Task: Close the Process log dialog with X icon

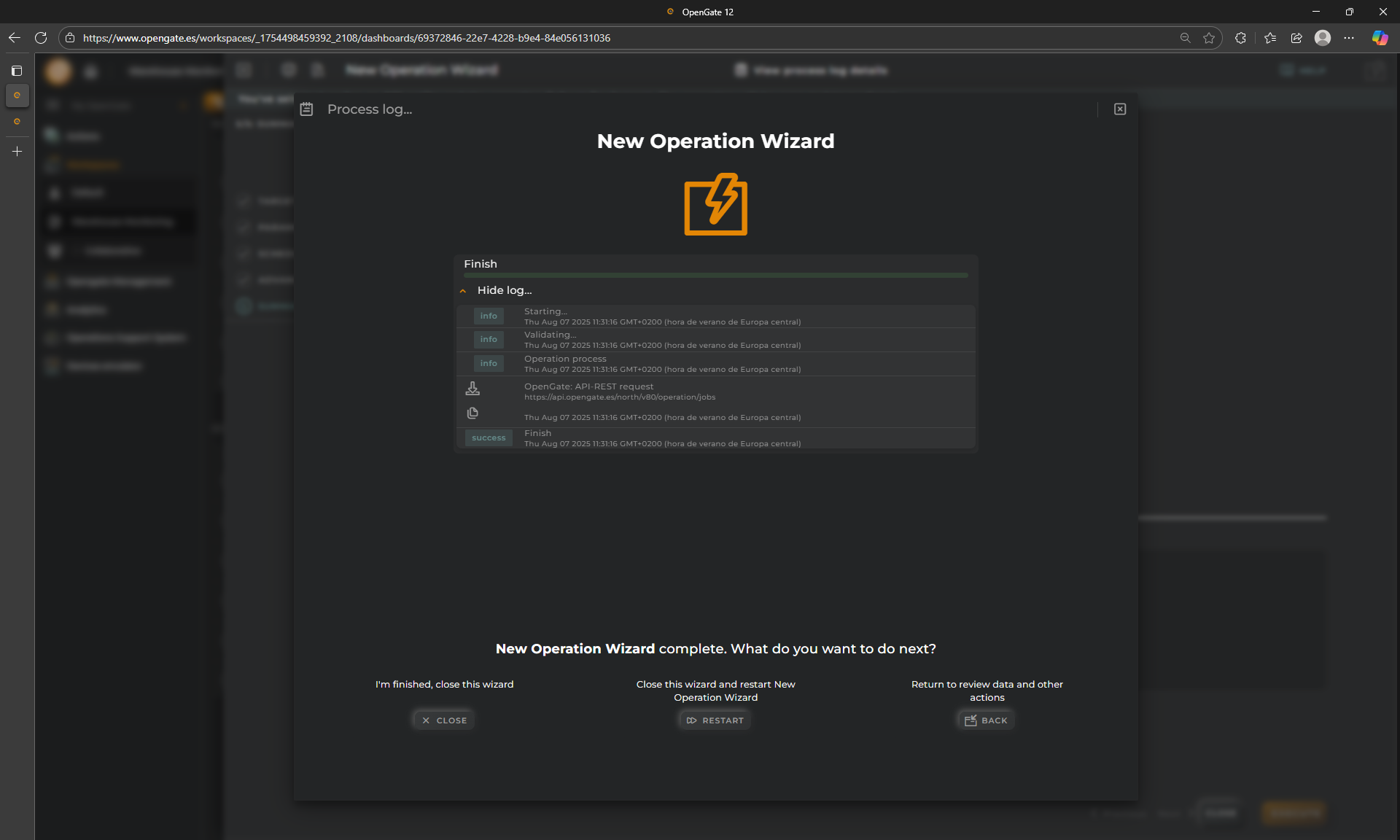Action: pyautogui.click(x=1120, y=109)
